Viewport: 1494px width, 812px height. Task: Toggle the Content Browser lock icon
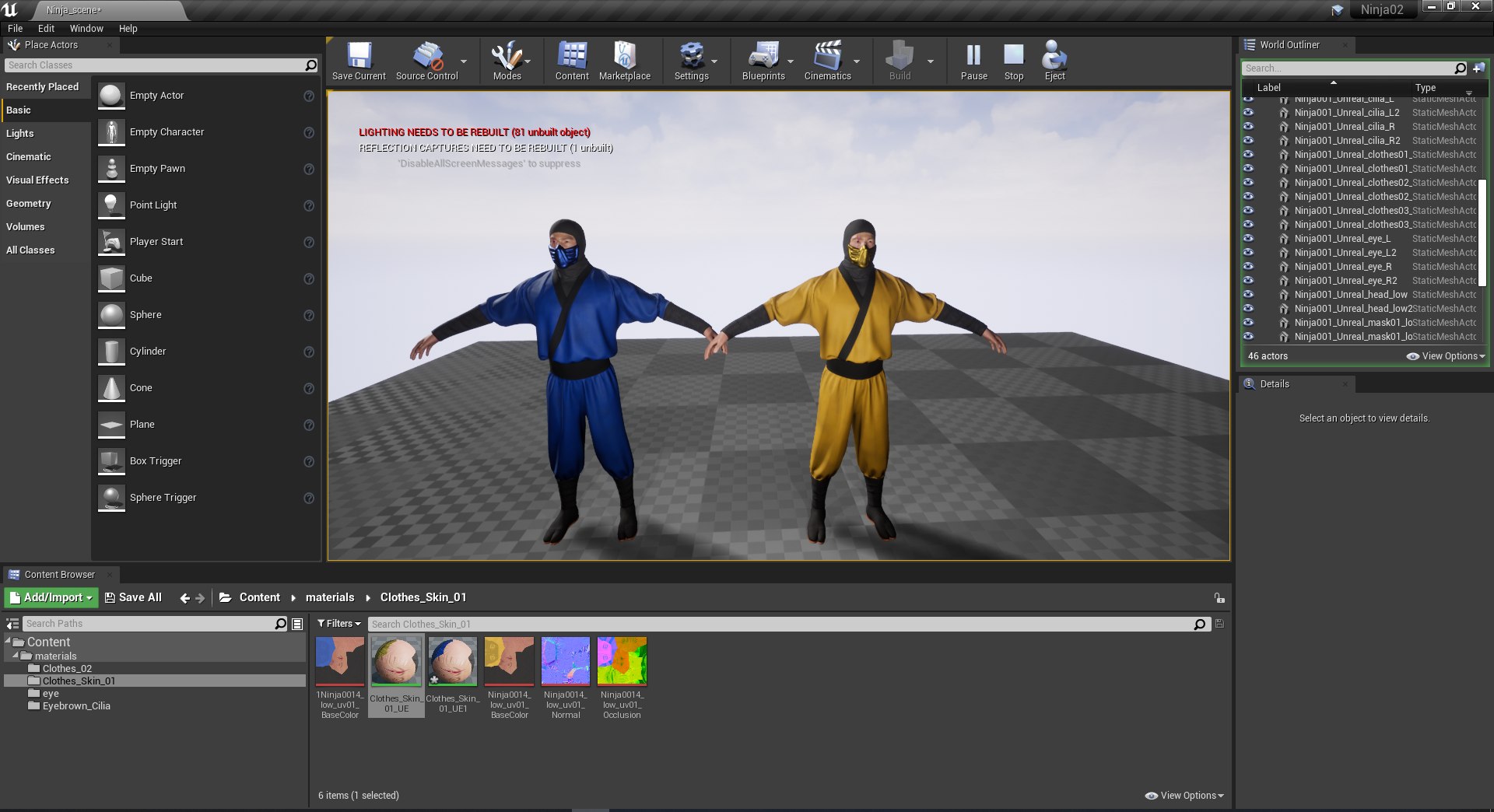pos(1219,598)
